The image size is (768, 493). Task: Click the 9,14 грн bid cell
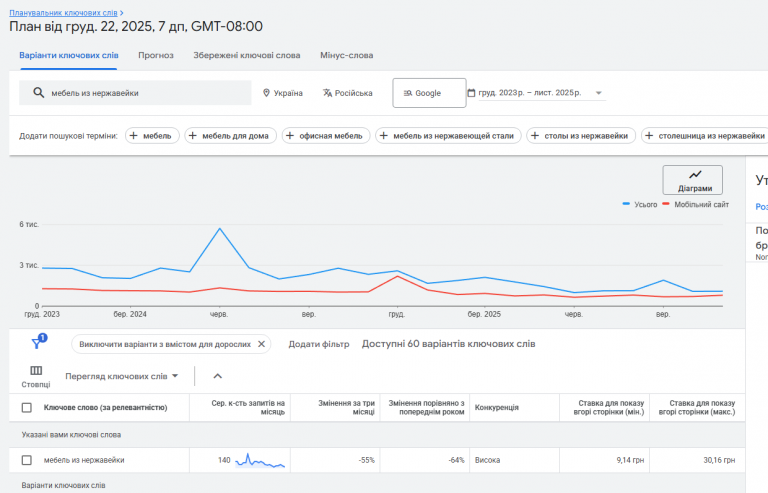630,460
